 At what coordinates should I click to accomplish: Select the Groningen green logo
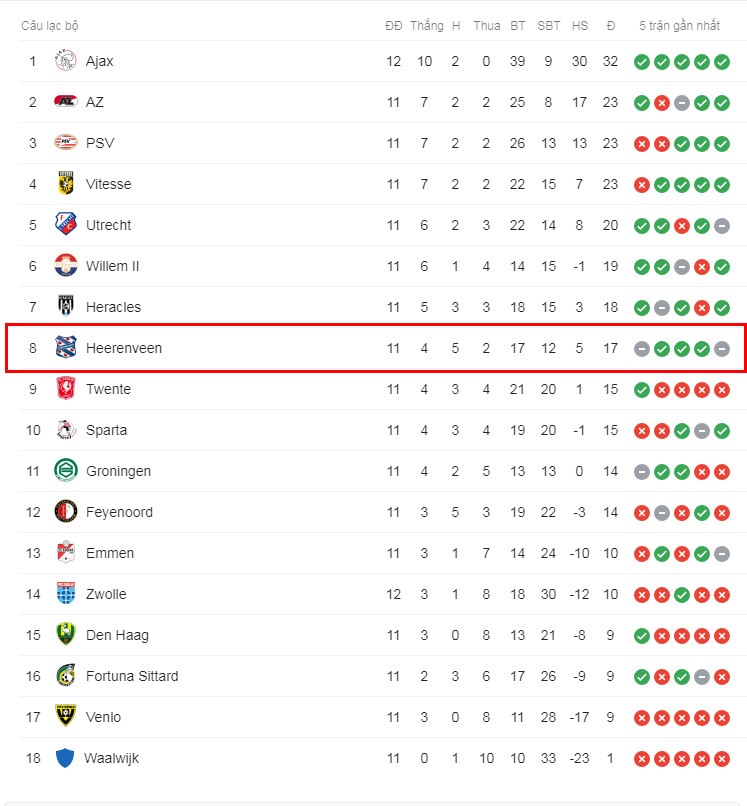tap(65, 470)
